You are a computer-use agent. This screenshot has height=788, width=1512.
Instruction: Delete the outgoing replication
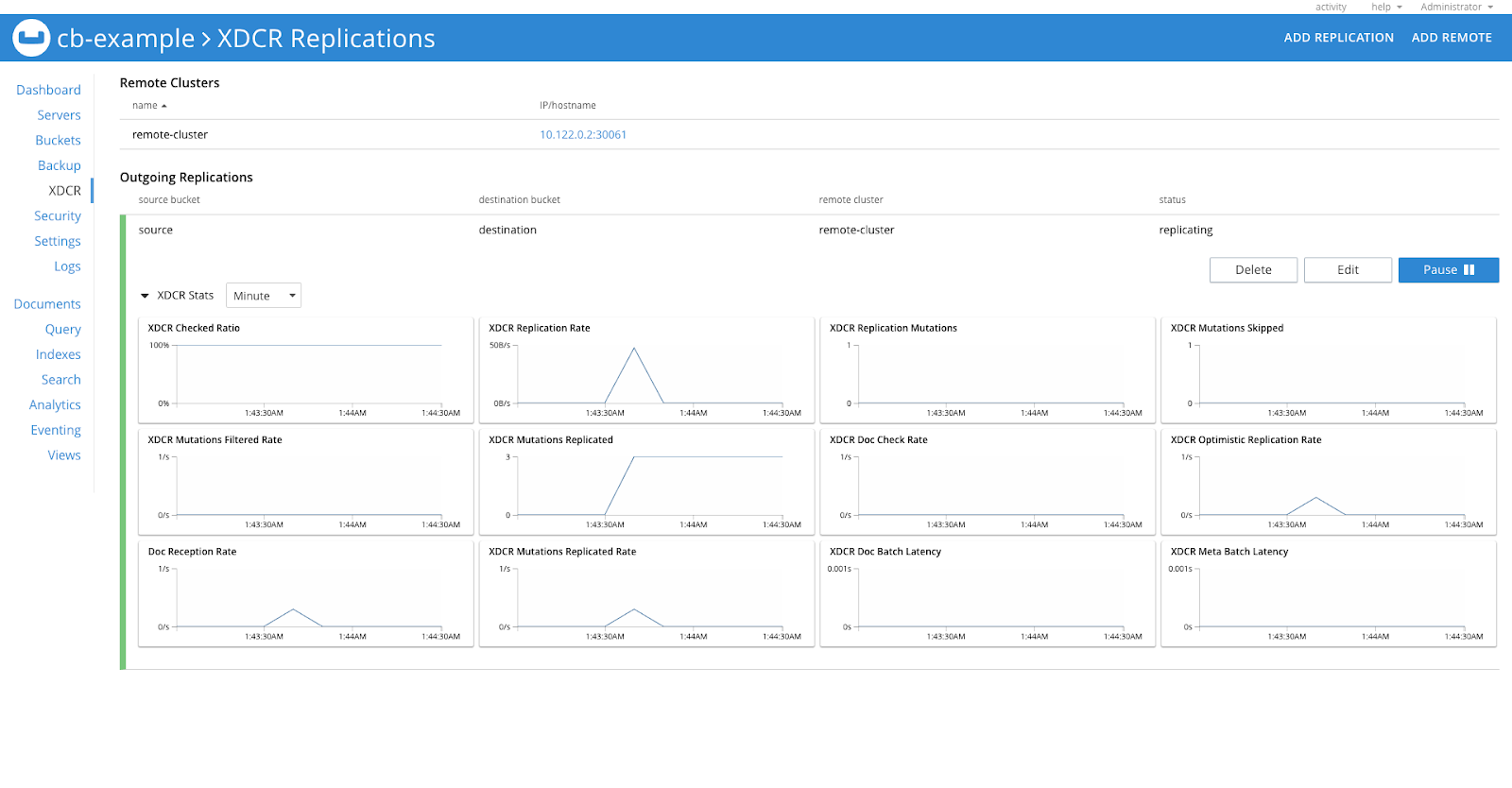tap(1253, 270)
